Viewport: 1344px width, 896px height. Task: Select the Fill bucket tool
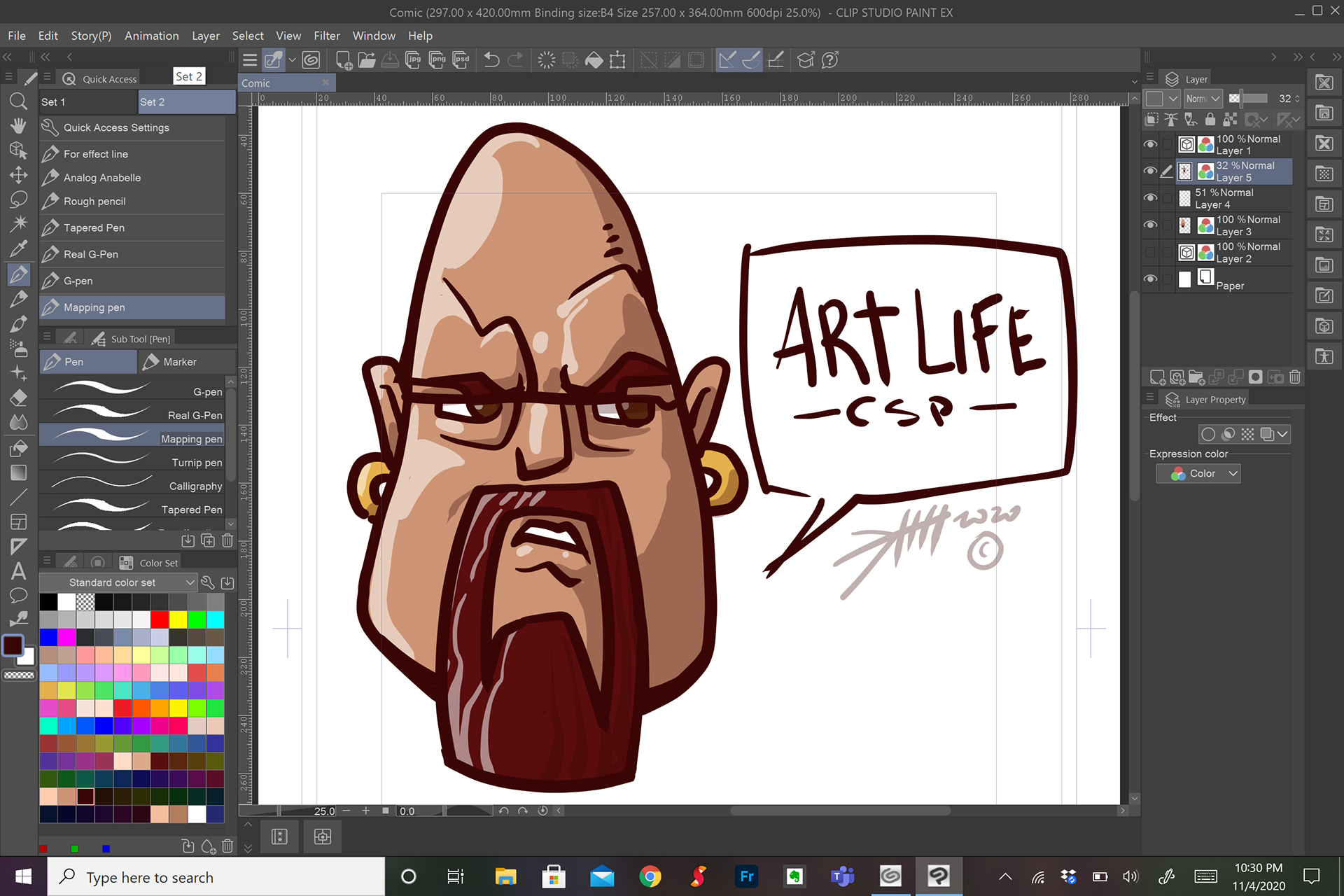[x=18, y=448]
